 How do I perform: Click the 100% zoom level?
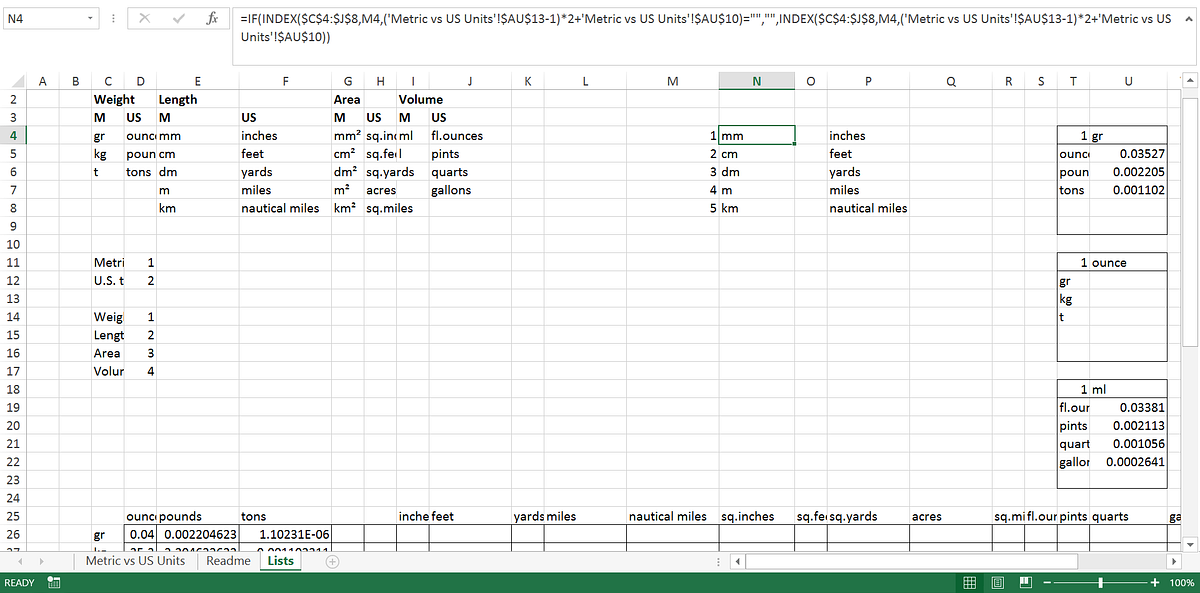click(1181, 583)
